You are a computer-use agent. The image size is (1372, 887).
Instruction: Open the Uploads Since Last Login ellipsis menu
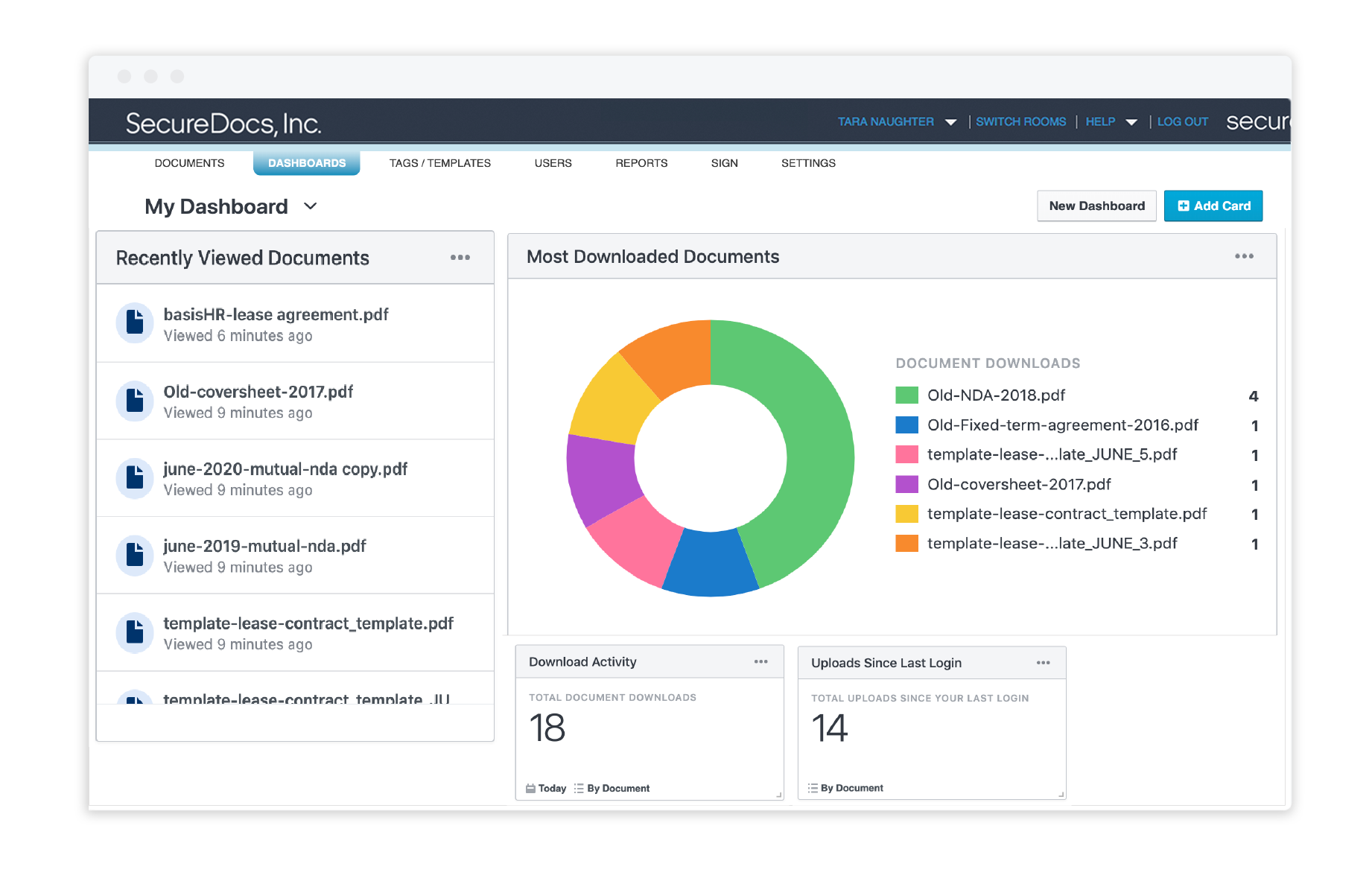[x=1042, y=663]
